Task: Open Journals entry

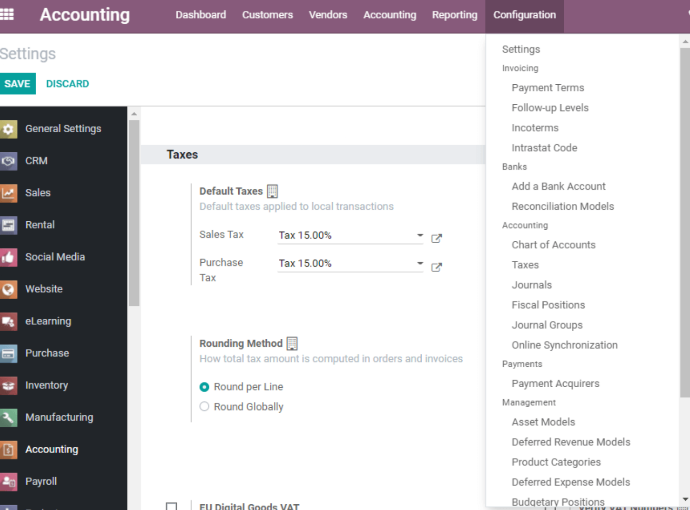Action: [532, 285]
